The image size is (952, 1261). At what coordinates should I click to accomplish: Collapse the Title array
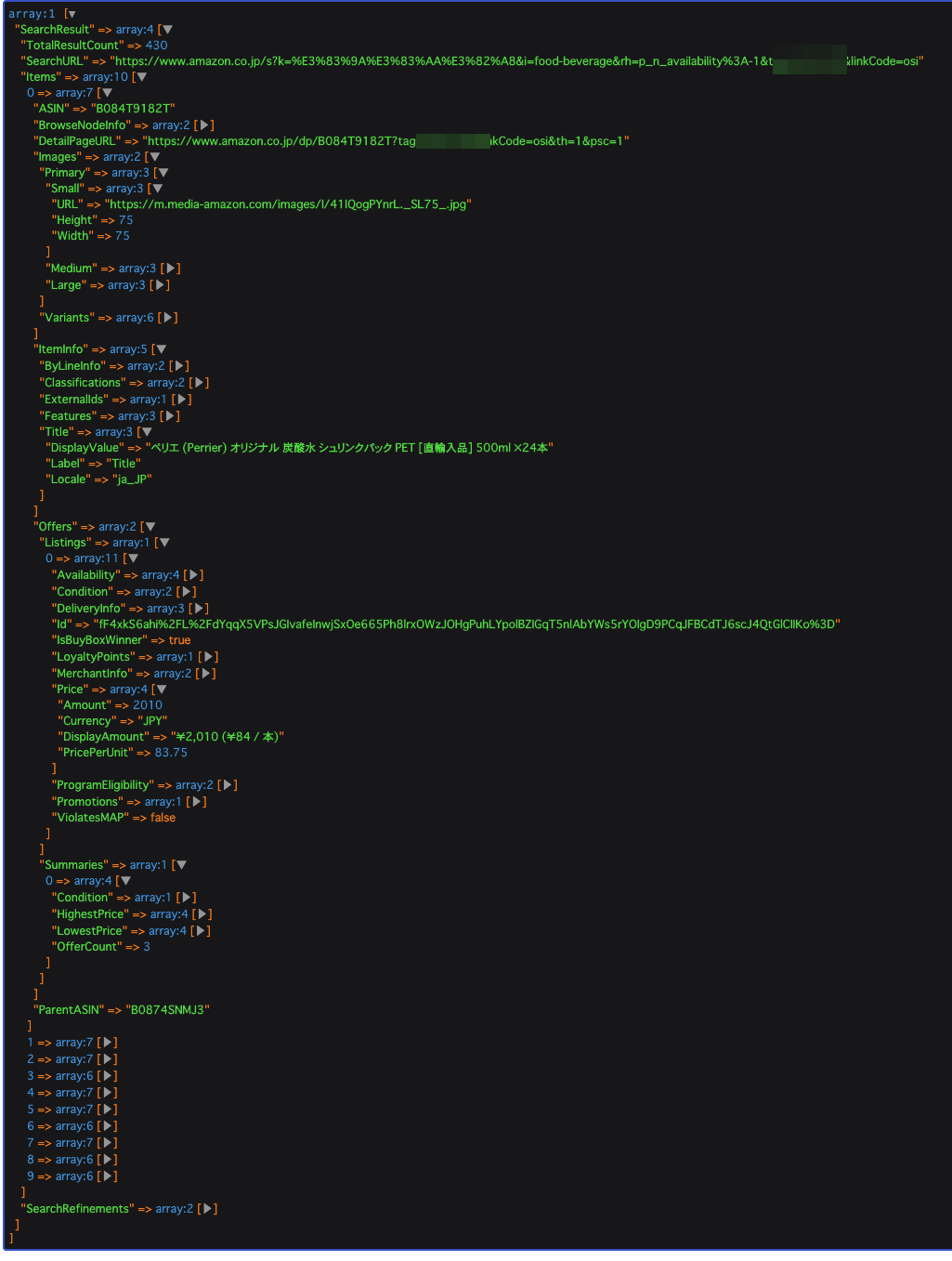coord(147,432)
